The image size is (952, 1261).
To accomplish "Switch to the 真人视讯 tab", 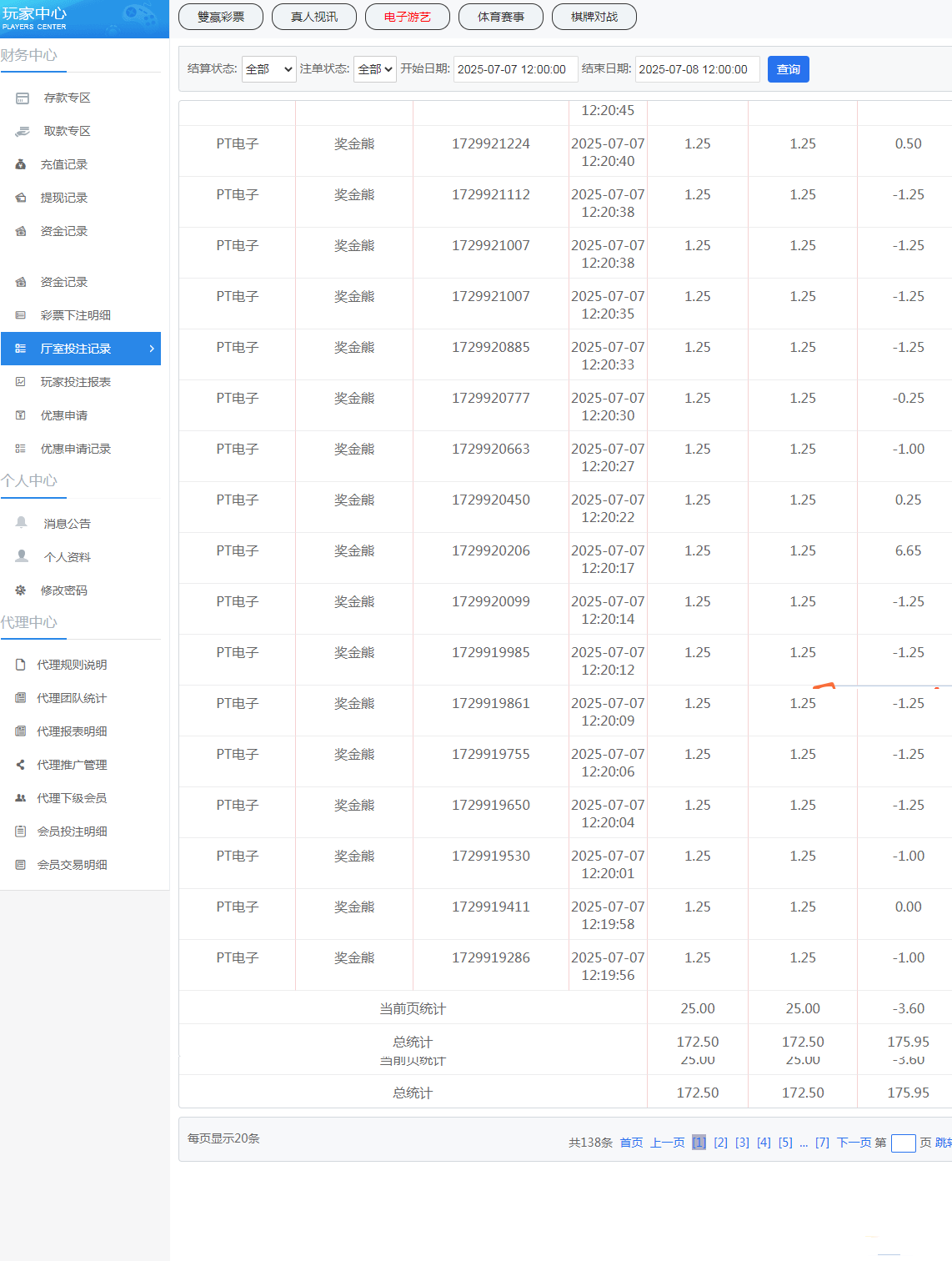I will (314, 17).
